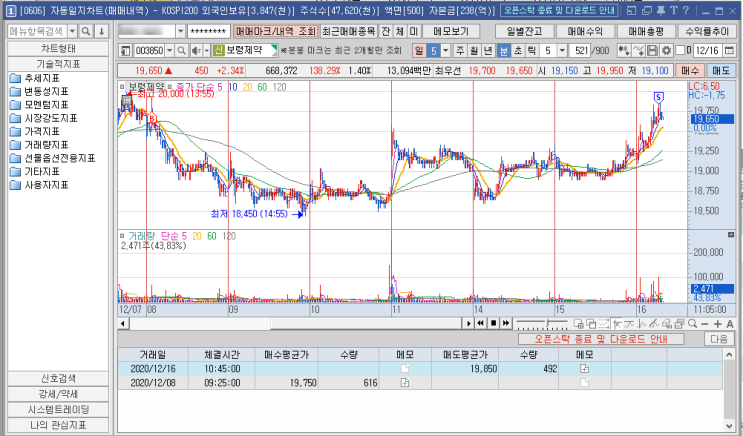The width and height of the screenshot is (743, 436).
Task: Toggle the checkbox next to the date field
Action: [x=680, y=50]
